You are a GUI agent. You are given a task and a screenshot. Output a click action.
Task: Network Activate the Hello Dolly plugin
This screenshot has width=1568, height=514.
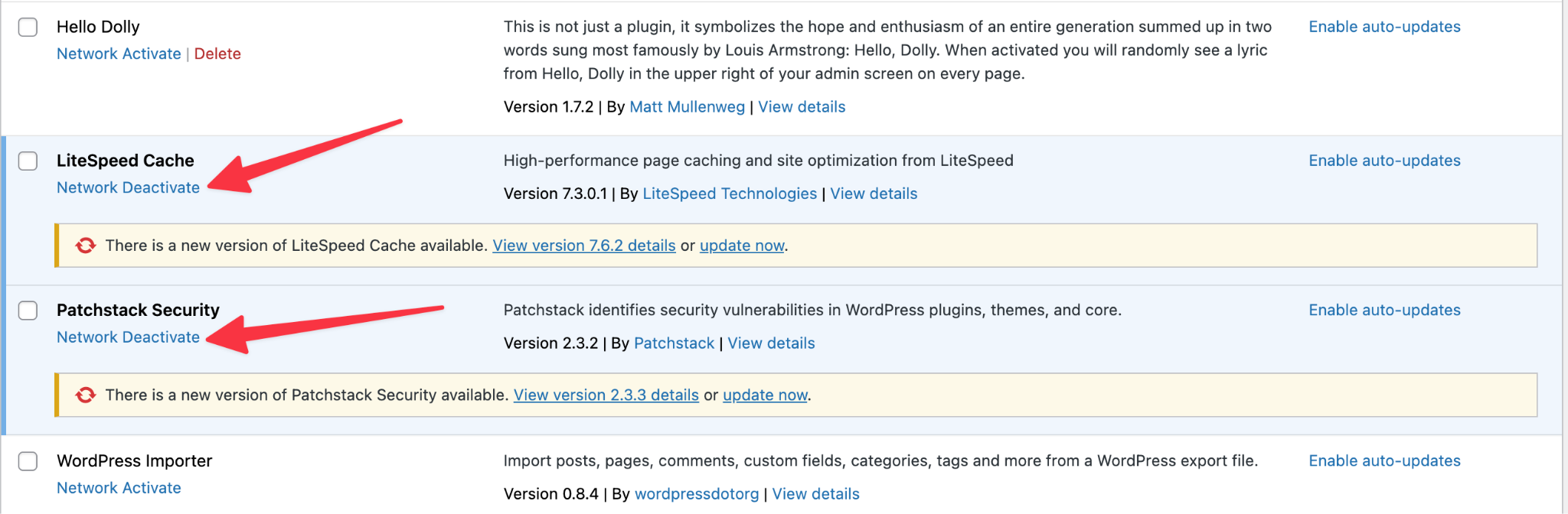click(x=119, y=54)
